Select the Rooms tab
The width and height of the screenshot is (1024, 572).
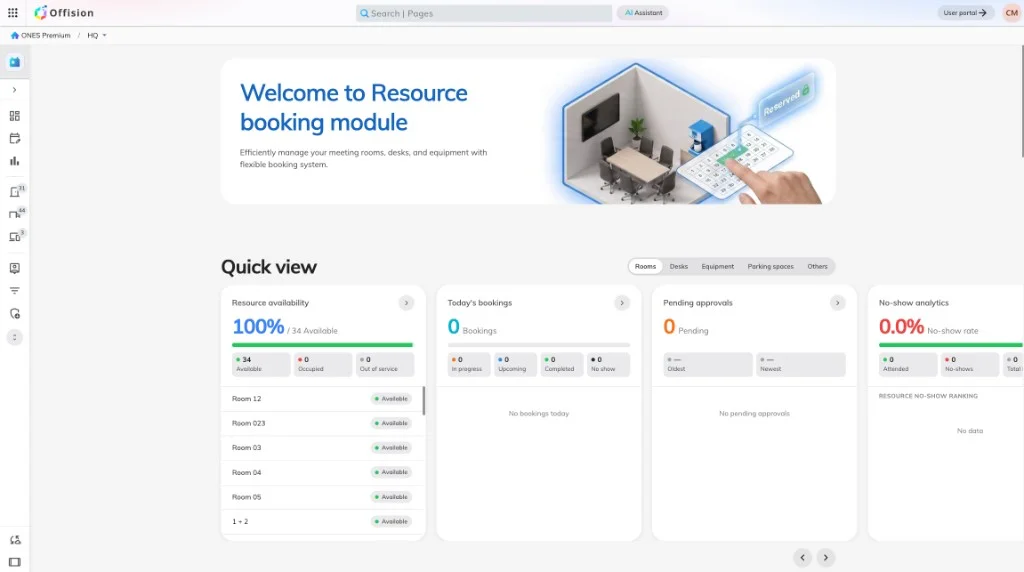click(x=645, y=266)
